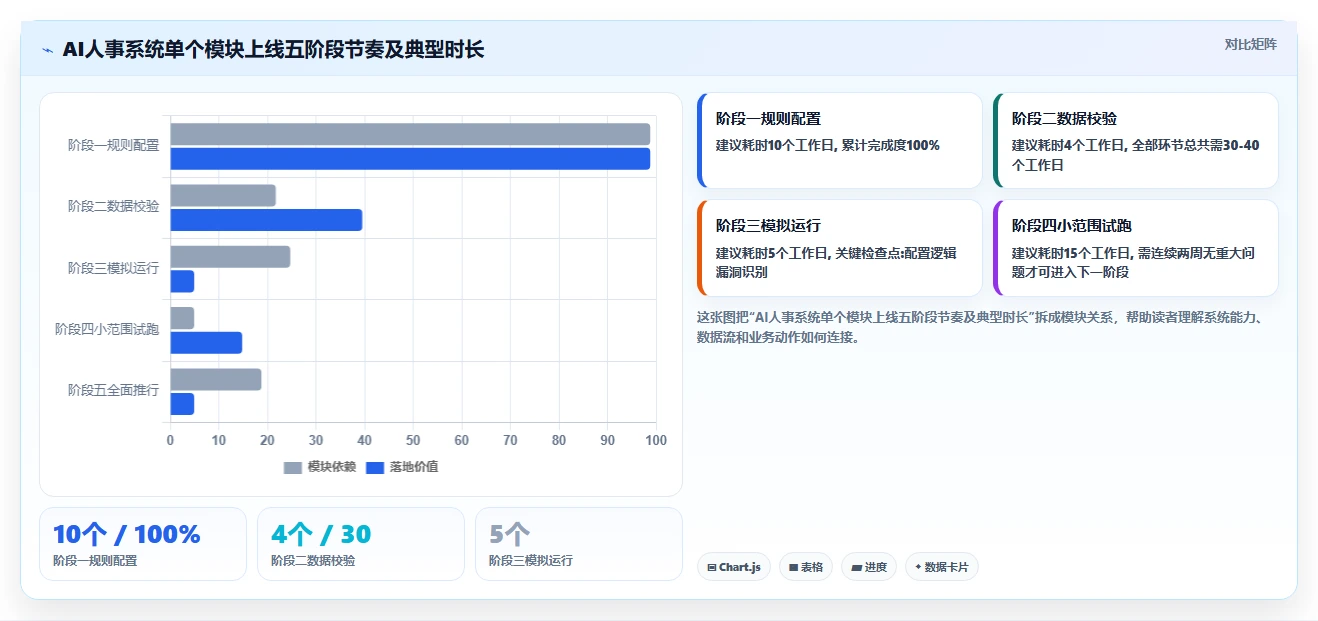Click the icon in the 进度 tag
This screenshot has width=1318, height=621.
click(856, 567)
